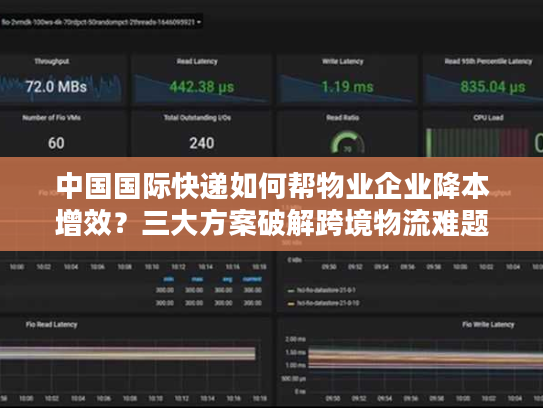Click the green color swatch of datastore-21-0-1

point(291,291)
